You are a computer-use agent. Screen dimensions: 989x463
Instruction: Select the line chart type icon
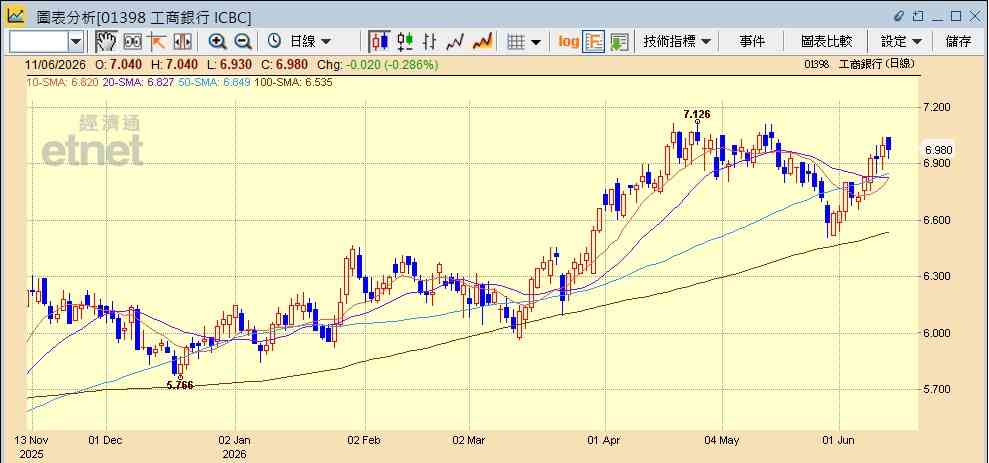[x=455, y=42]
